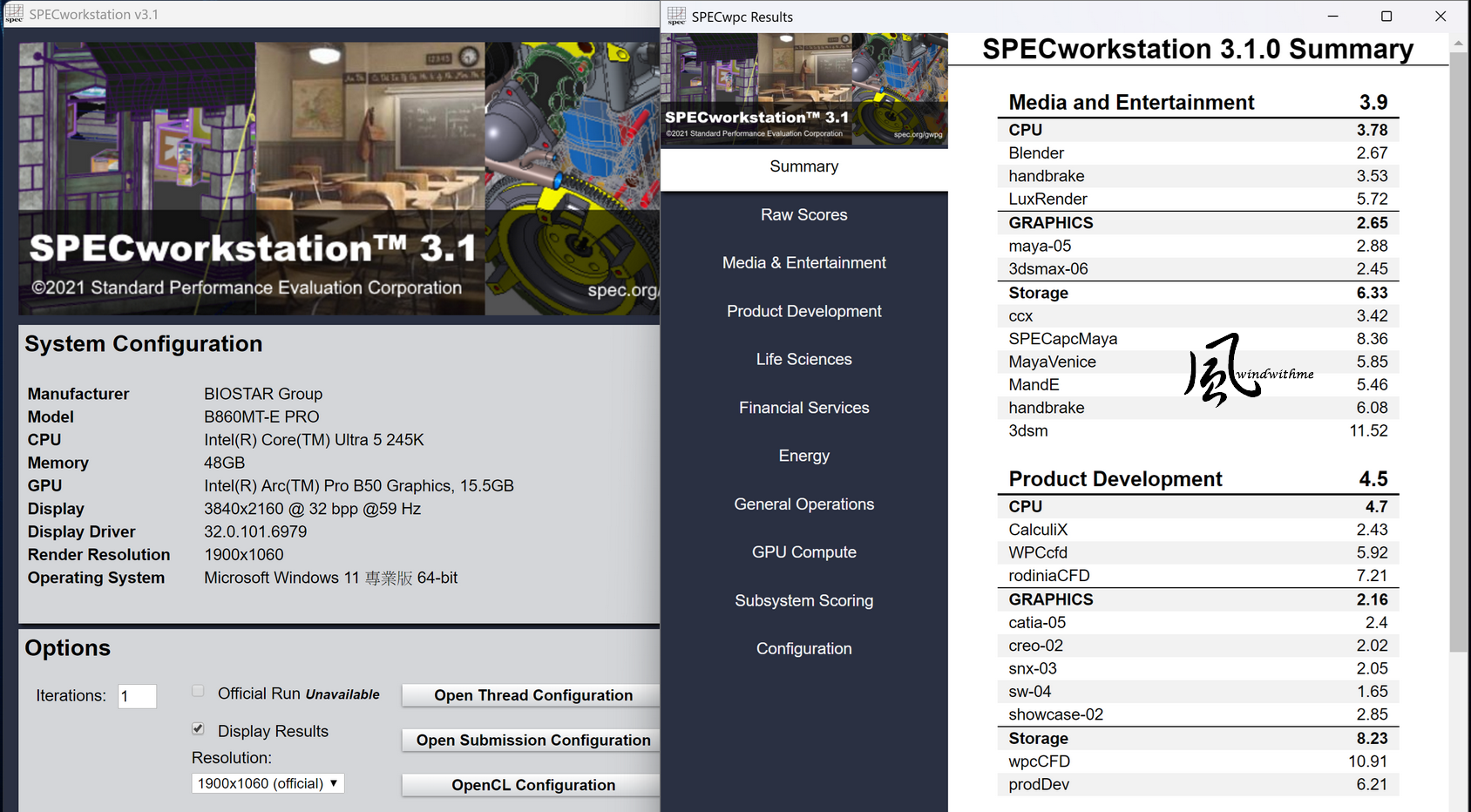This screenshot has width=1471, height=812.
Task: Click the 3dsmax-06 score row
Action: pos(1198,269)
